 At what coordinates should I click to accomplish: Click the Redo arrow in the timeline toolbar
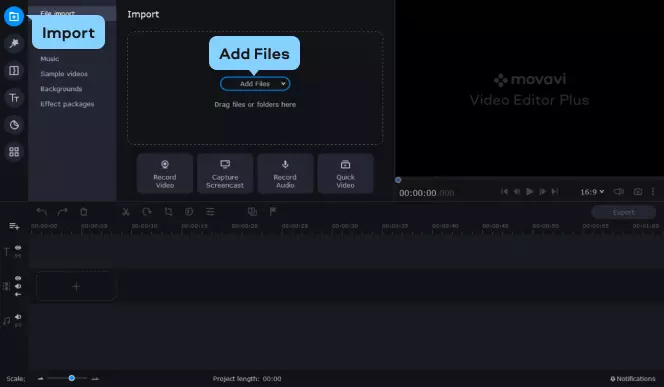pos(63,211)
